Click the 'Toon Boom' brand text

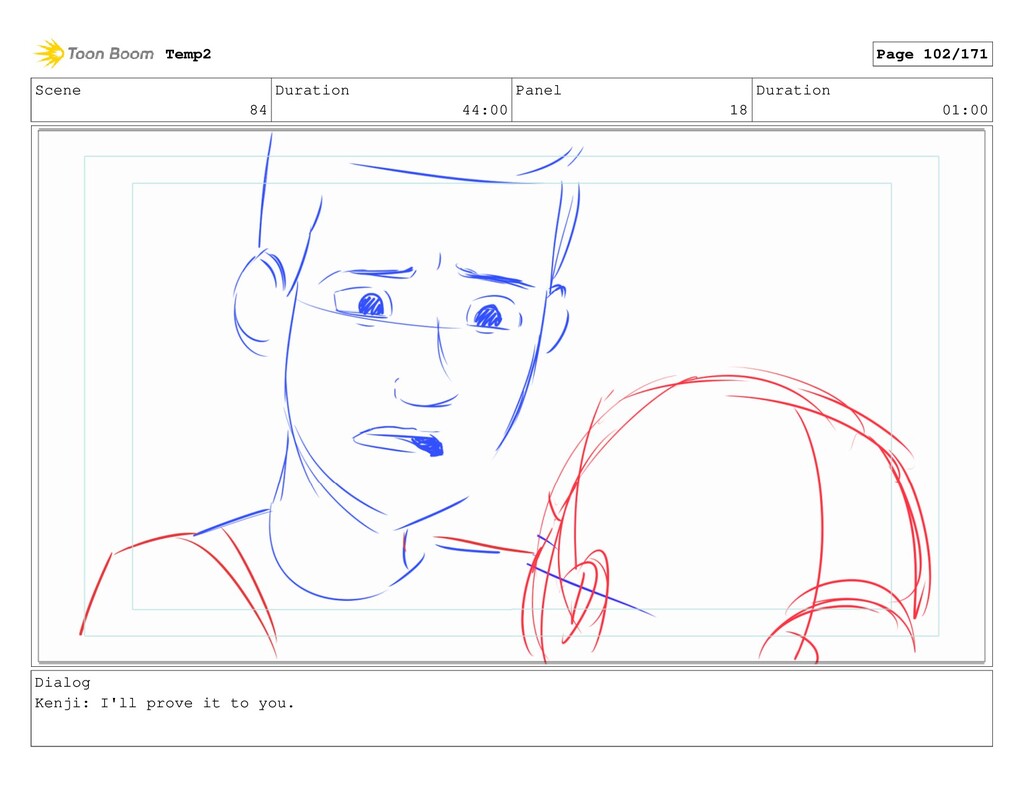point(110,54)
